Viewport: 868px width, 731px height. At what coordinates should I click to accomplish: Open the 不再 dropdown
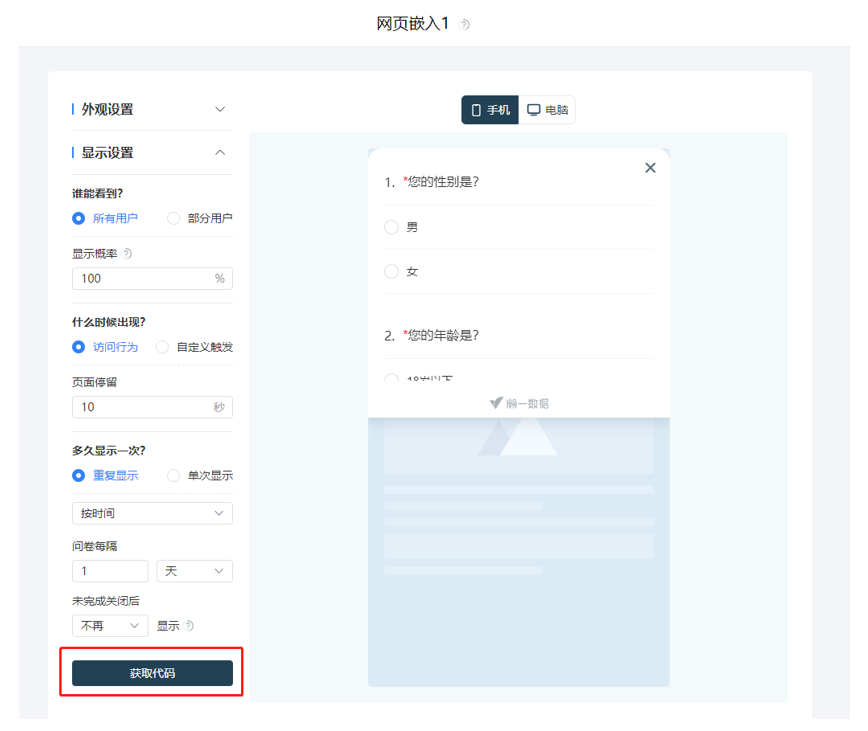(x=110, y=625)
